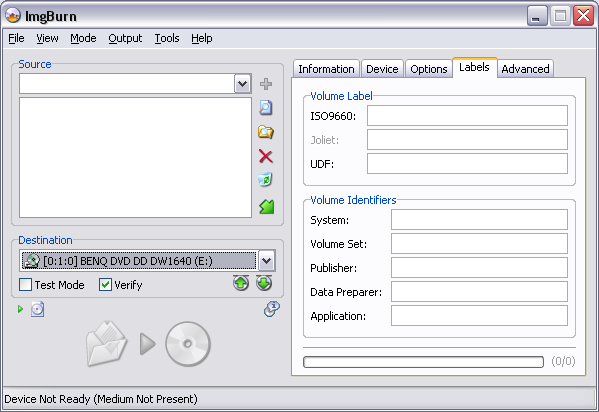Uncheck the Verify checkbox
599x412 pixels.
[x=105, y=285]
